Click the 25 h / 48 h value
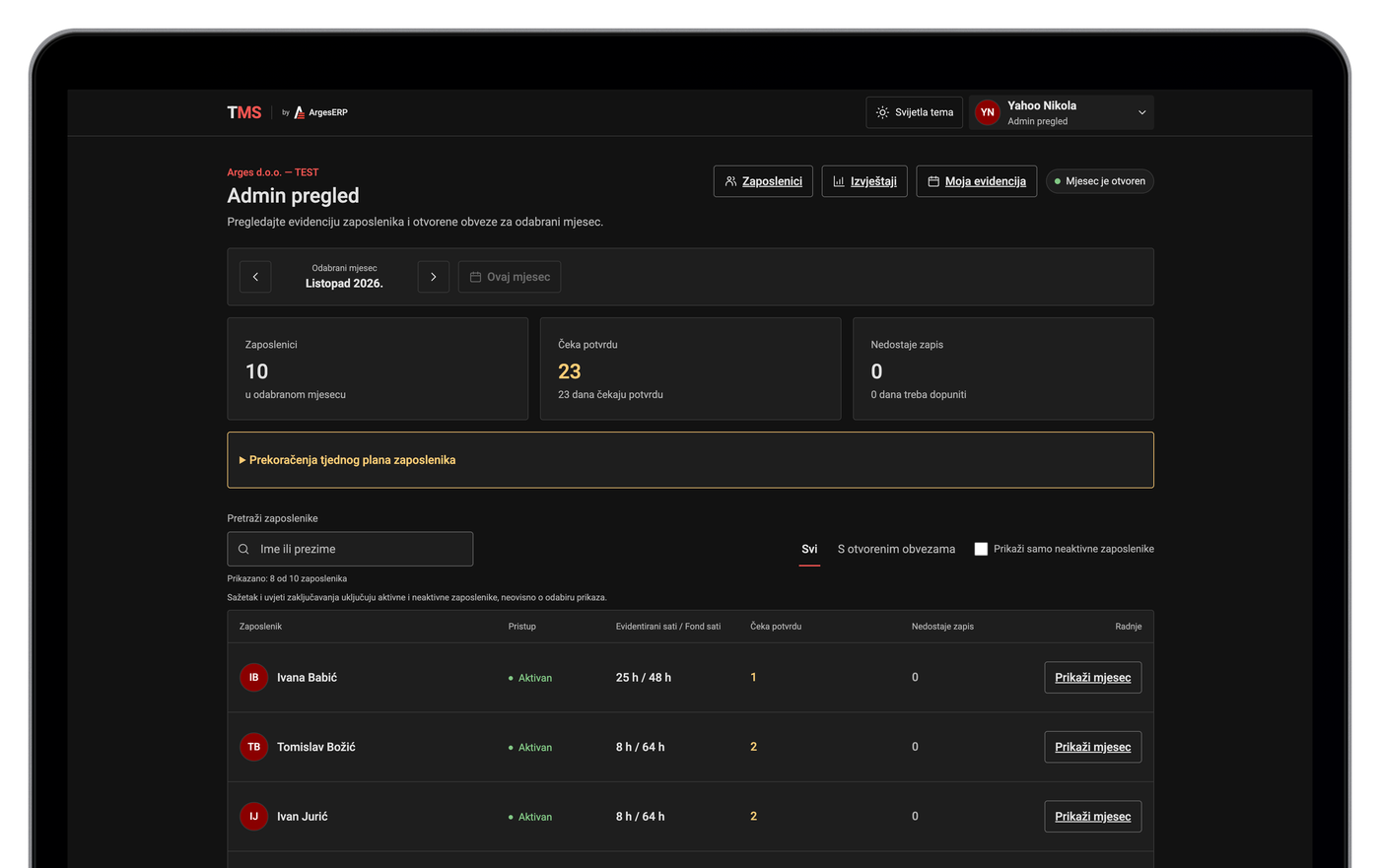Image resolution: width=1380 pixels, height=868 pixels. coord(644,678)
